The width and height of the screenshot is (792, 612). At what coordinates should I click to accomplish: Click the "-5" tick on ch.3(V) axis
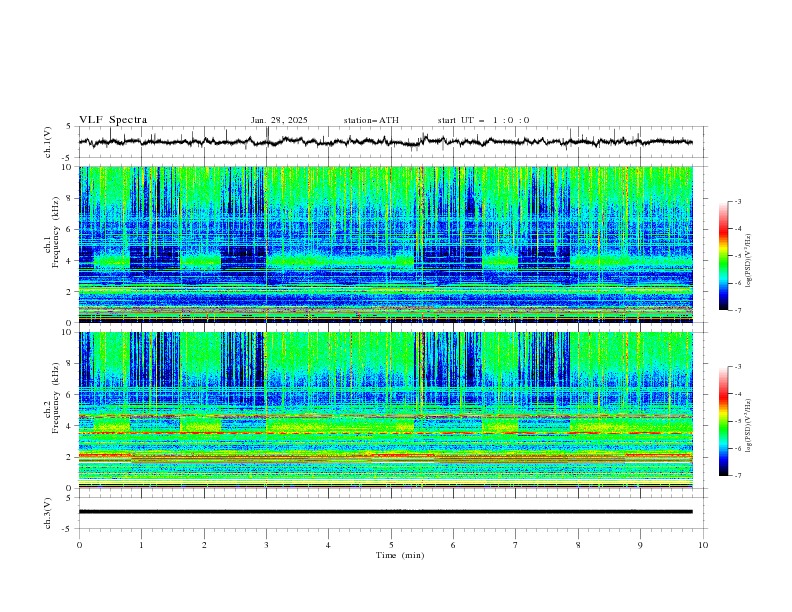point(68,529)
